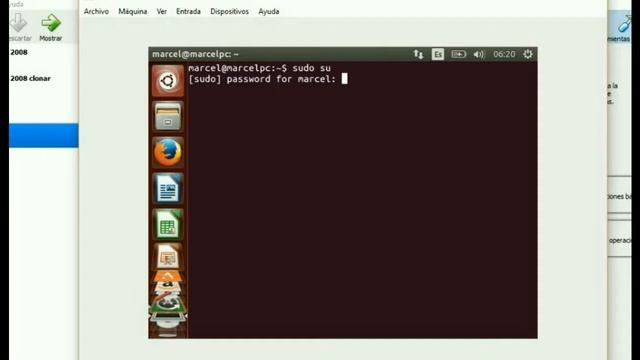Launch LibreOffice Calc from the launcher
This screenshot has height=360, width=640.
click(x=168, y=224)
